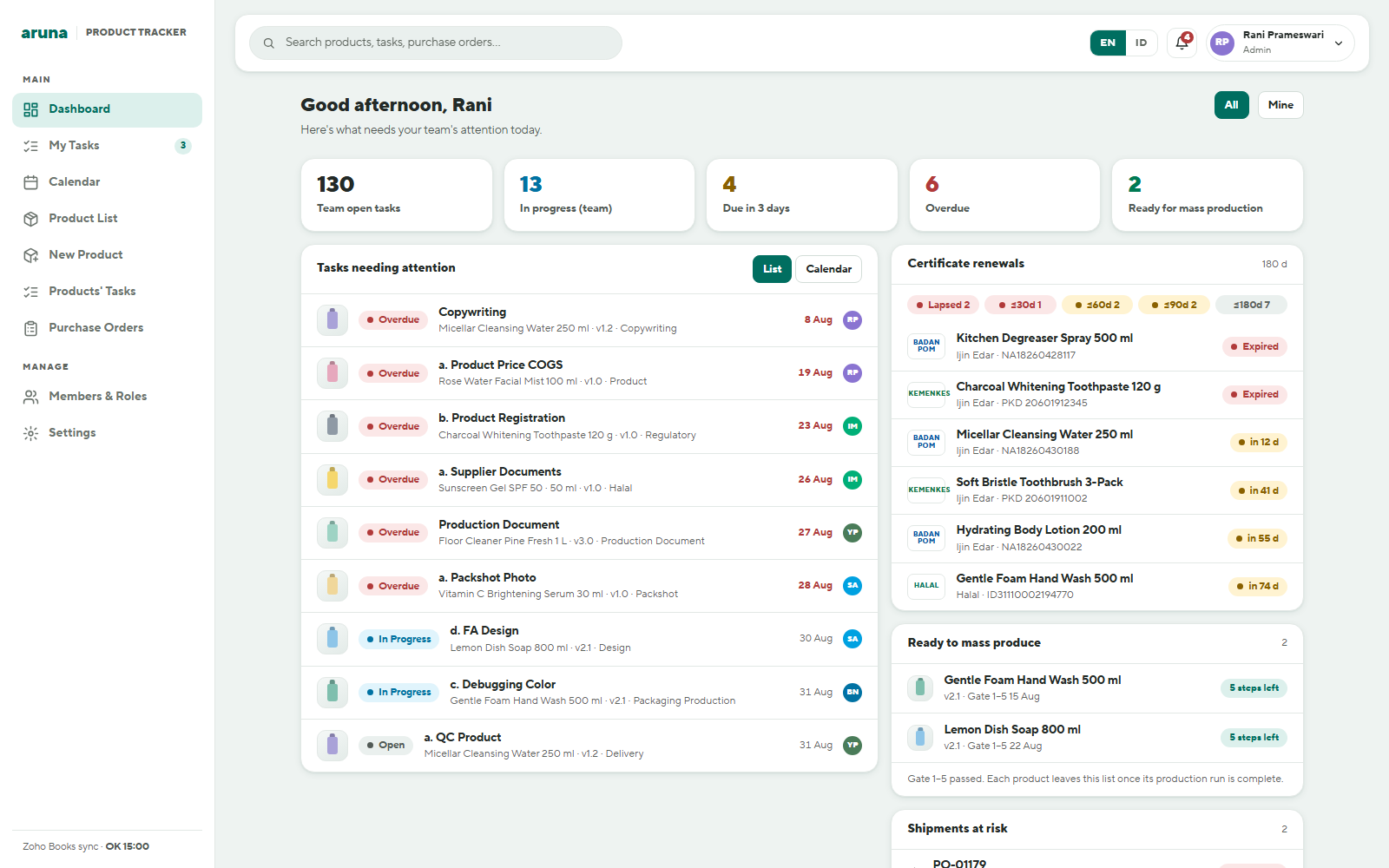
Task: Click the bottle icon for Lemon Dish Soap in Ready to mass produce
Action: click(920, 738)
